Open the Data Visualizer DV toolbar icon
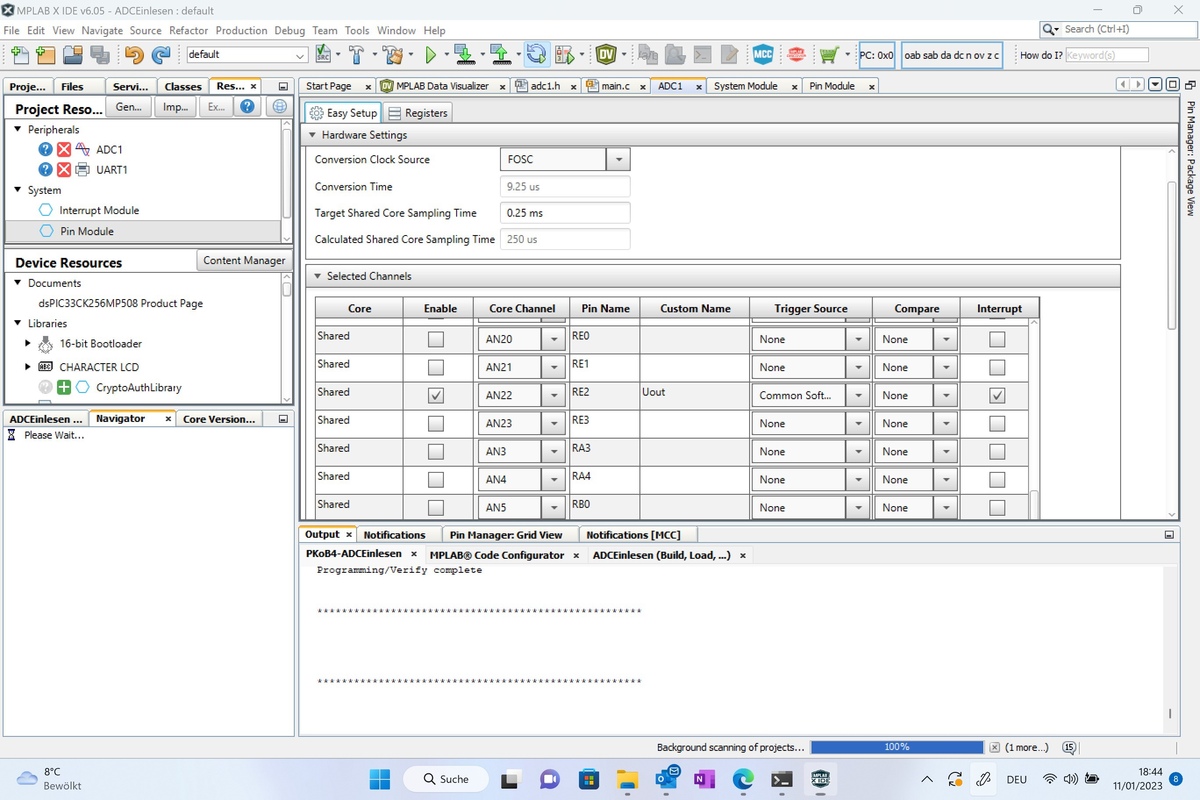The image size is (1200, 800). 606,54
